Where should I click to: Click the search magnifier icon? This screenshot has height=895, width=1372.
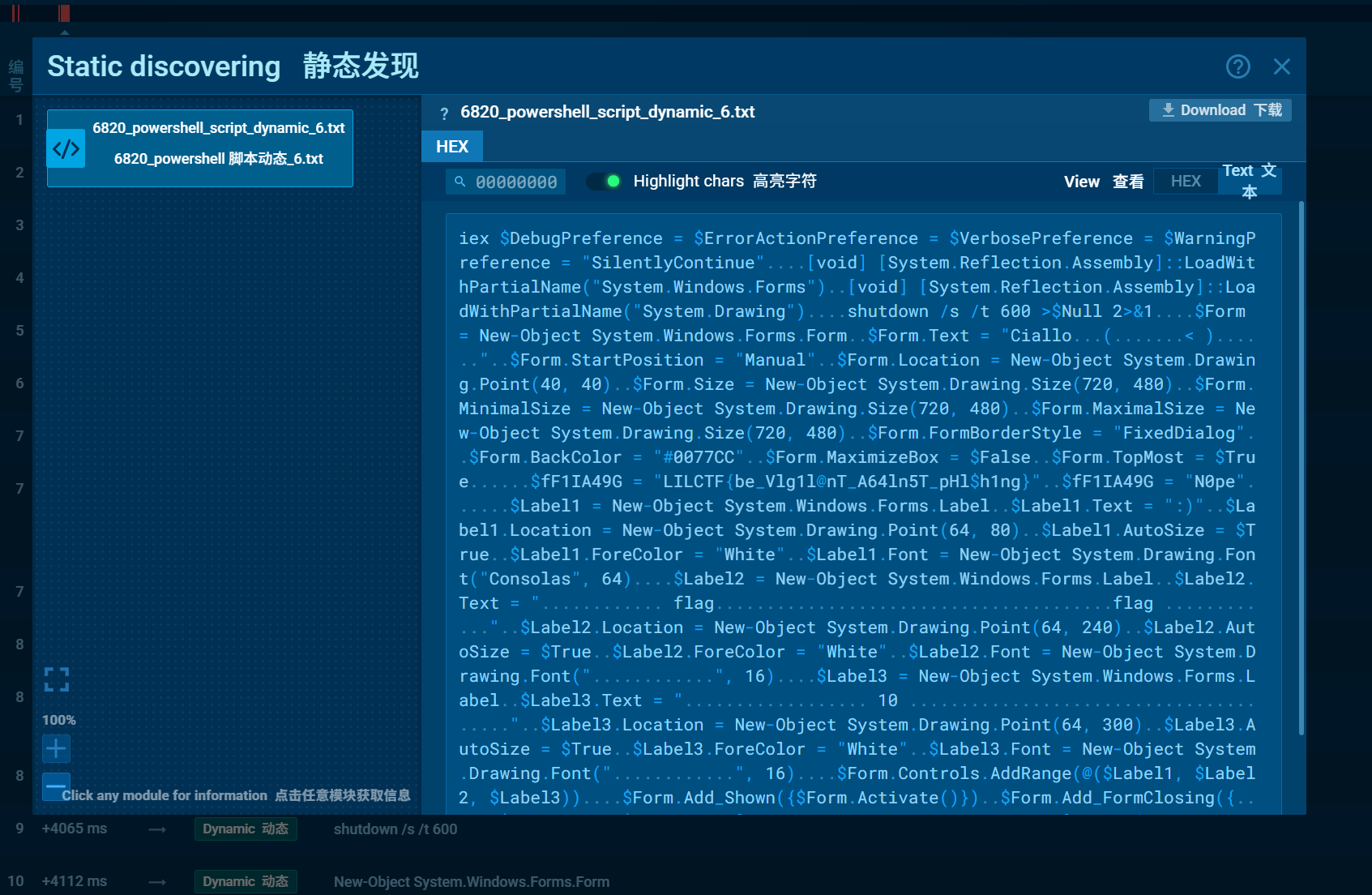click(459, 182)
